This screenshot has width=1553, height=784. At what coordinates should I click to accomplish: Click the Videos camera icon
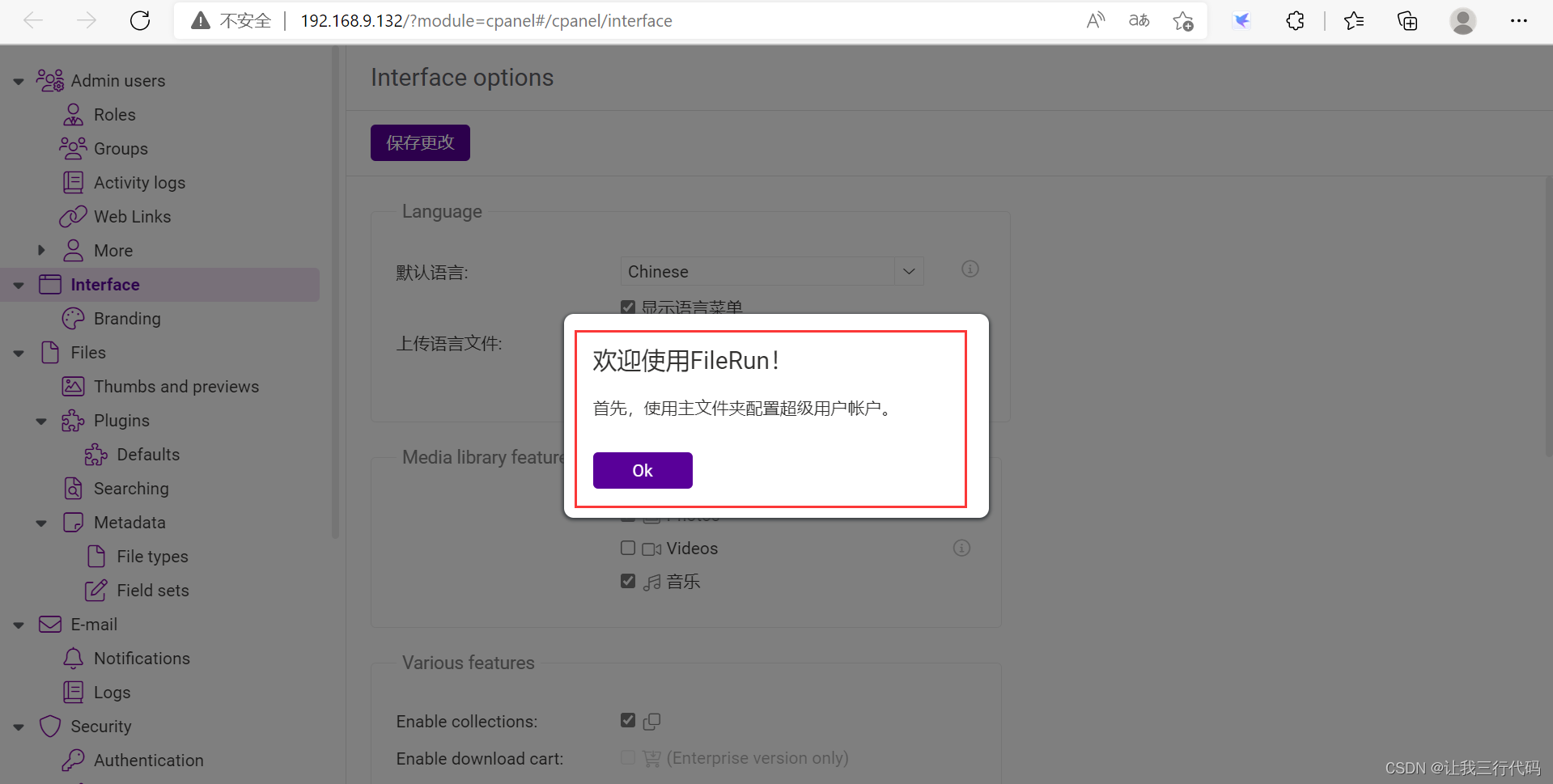(651, 549)
